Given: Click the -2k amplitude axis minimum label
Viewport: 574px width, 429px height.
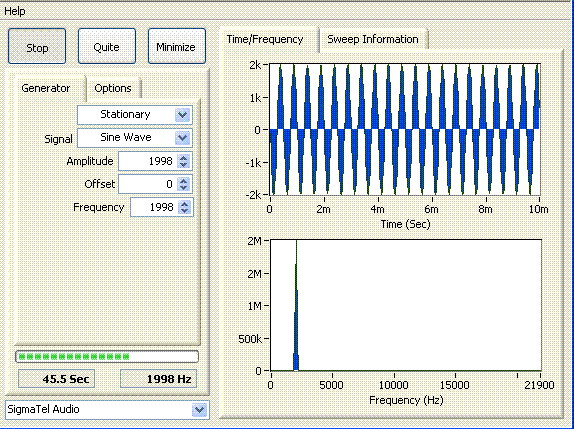Looking at the screenshot, I should coord(253,195).
